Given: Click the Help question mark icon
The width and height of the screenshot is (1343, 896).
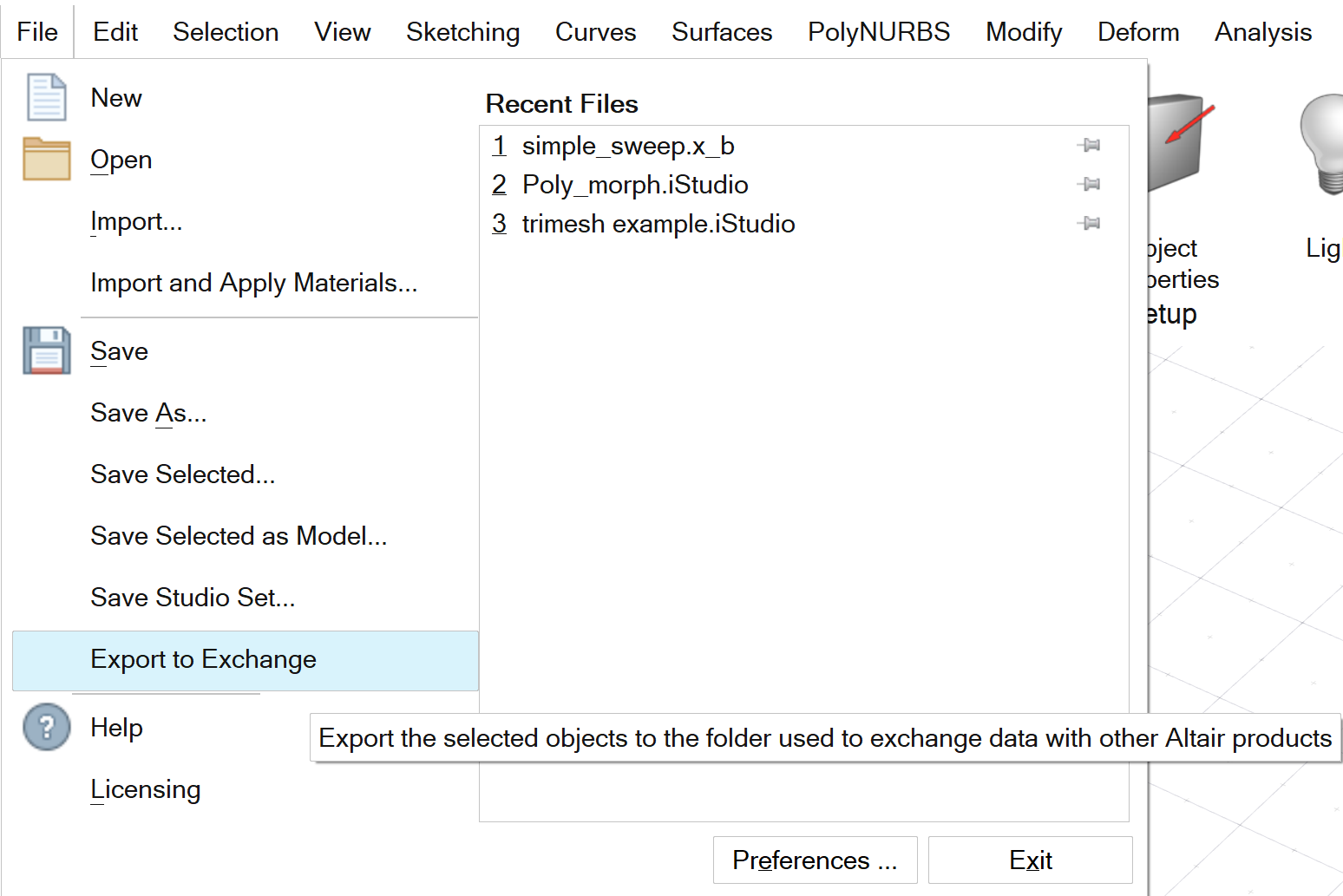Looking at the screenshot, I should click(x=46, y=727).
